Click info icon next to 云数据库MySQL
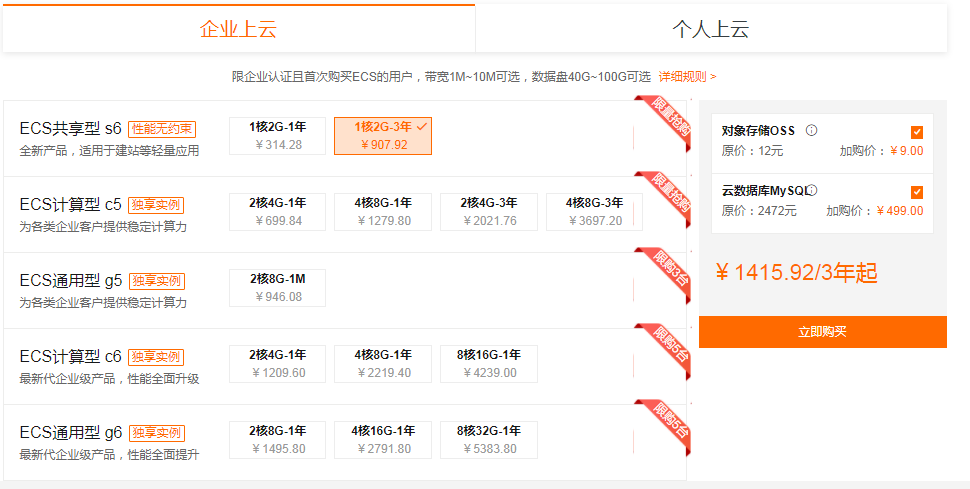970x489 pixels. tap(812, 190)
